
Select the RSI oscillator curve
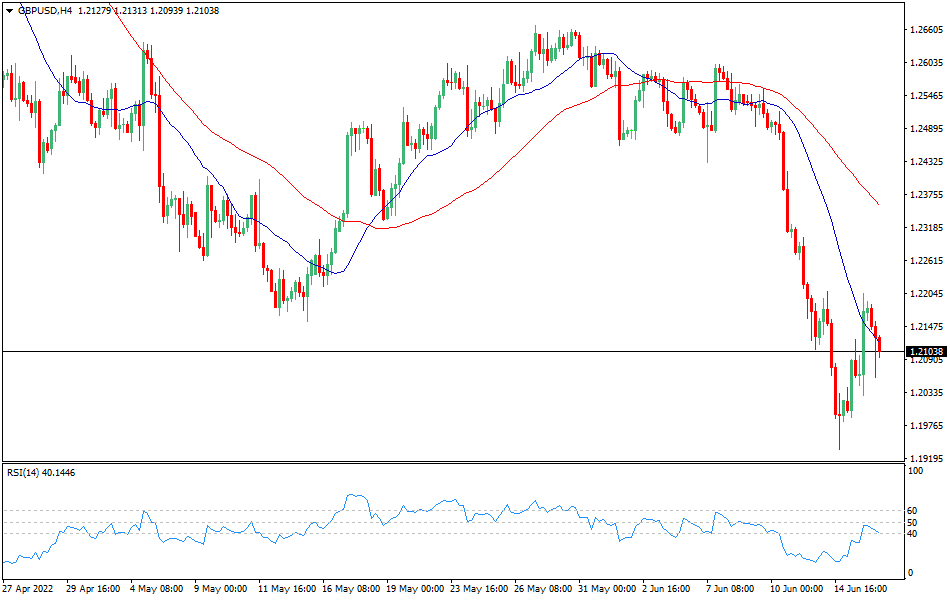point(350,495)
